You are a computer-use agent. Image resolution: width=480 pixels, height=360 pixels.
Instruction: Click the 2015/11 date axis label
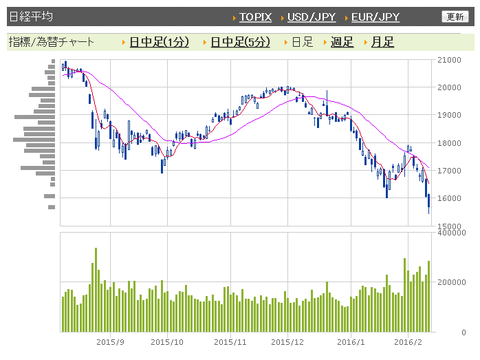(230, 342)
